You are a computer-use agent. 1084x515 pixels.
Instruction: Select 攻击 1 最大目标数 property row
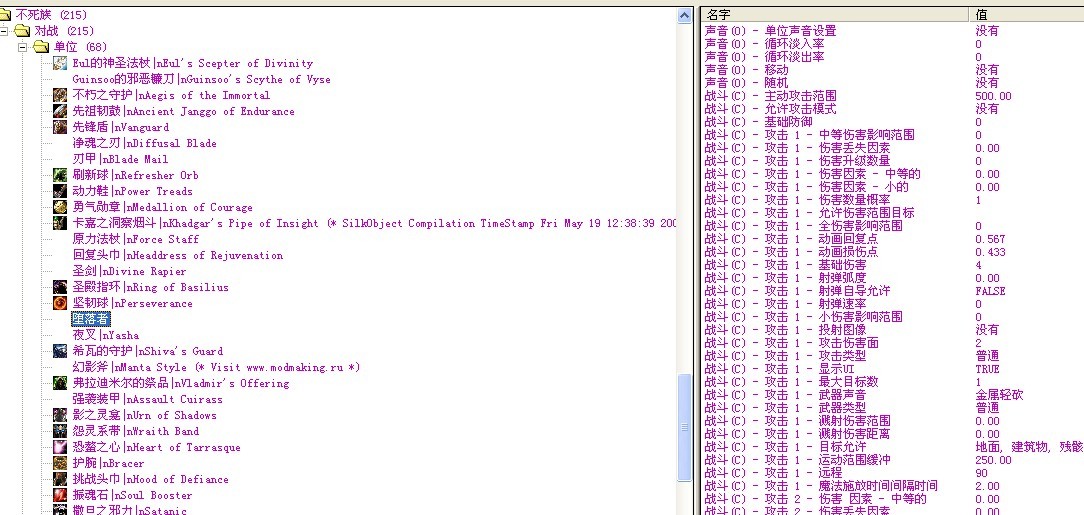(x=792, y=382)
